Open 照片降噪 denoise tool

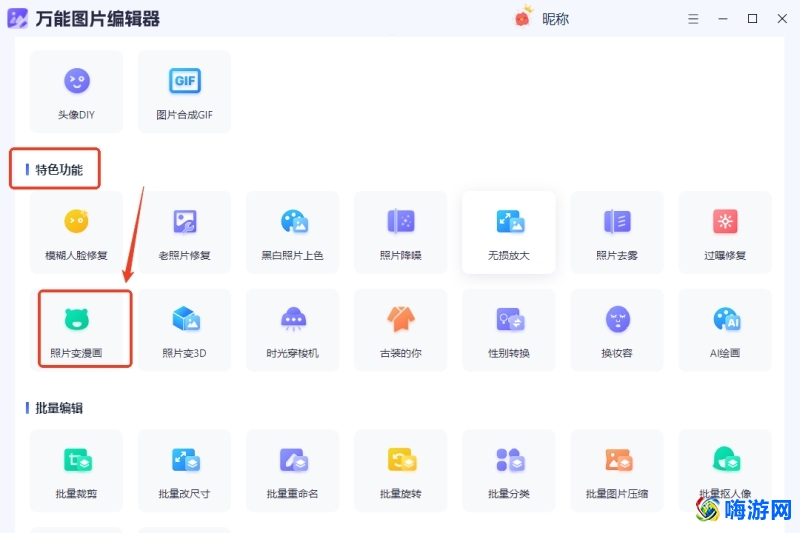(x=401, y=233)
